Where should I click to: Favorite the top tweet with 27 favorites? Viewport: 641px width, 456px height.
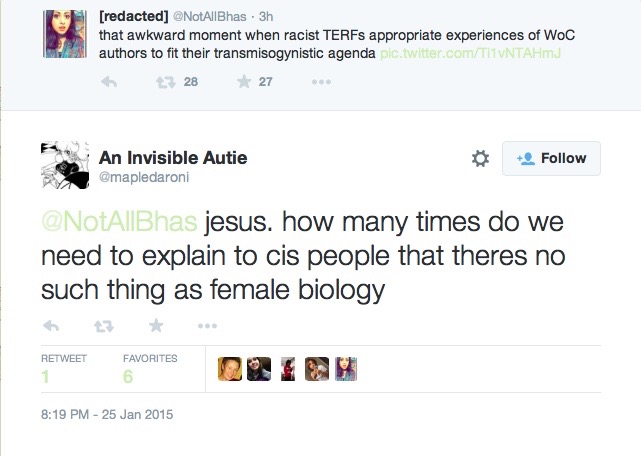point(242,82)
